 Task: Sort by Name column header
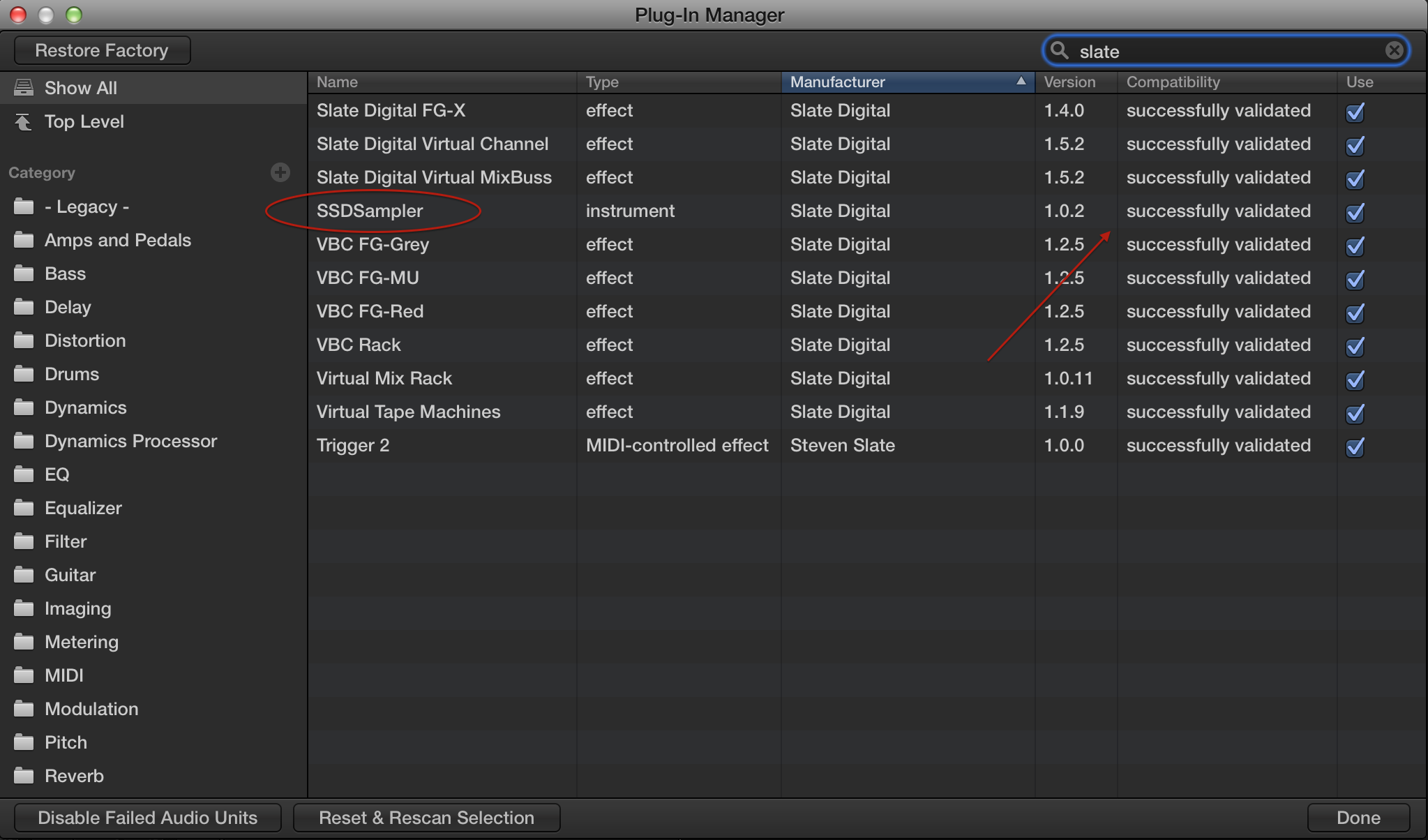(x=442, y=82)
